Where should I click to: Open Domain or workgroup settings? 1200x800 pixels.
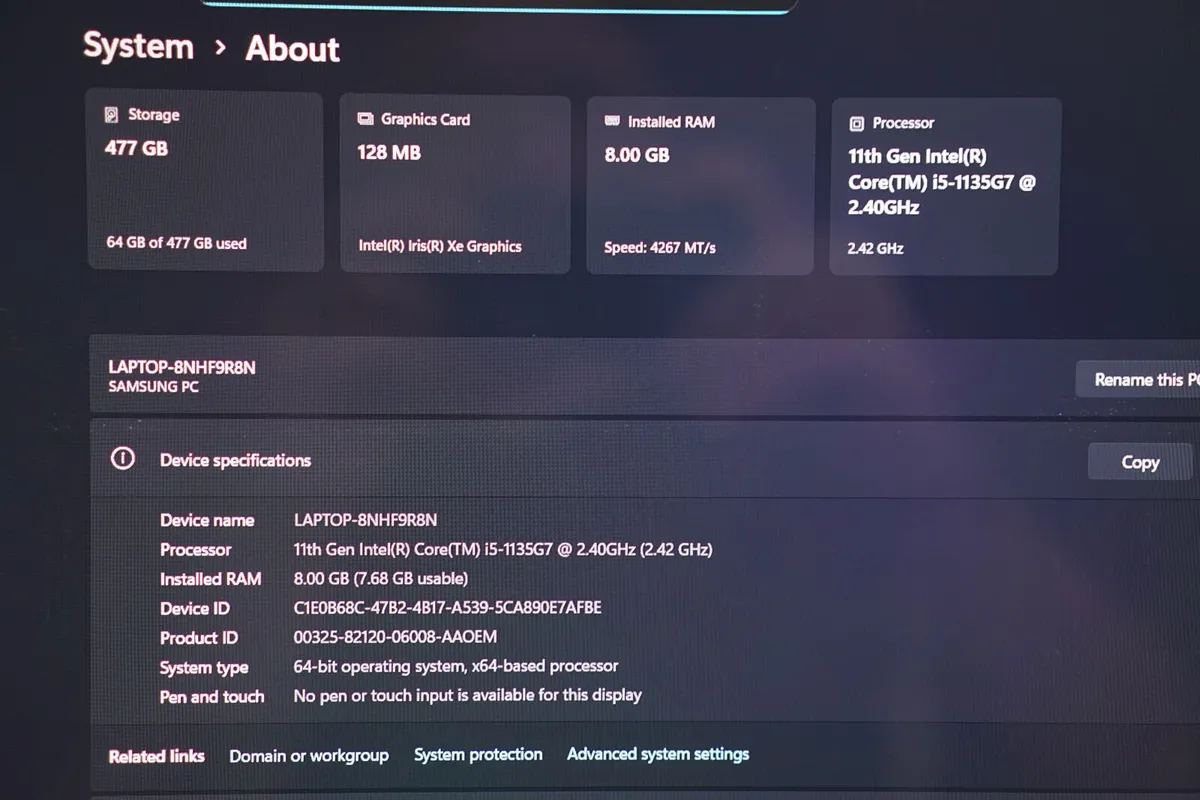[x=309, y=755]
